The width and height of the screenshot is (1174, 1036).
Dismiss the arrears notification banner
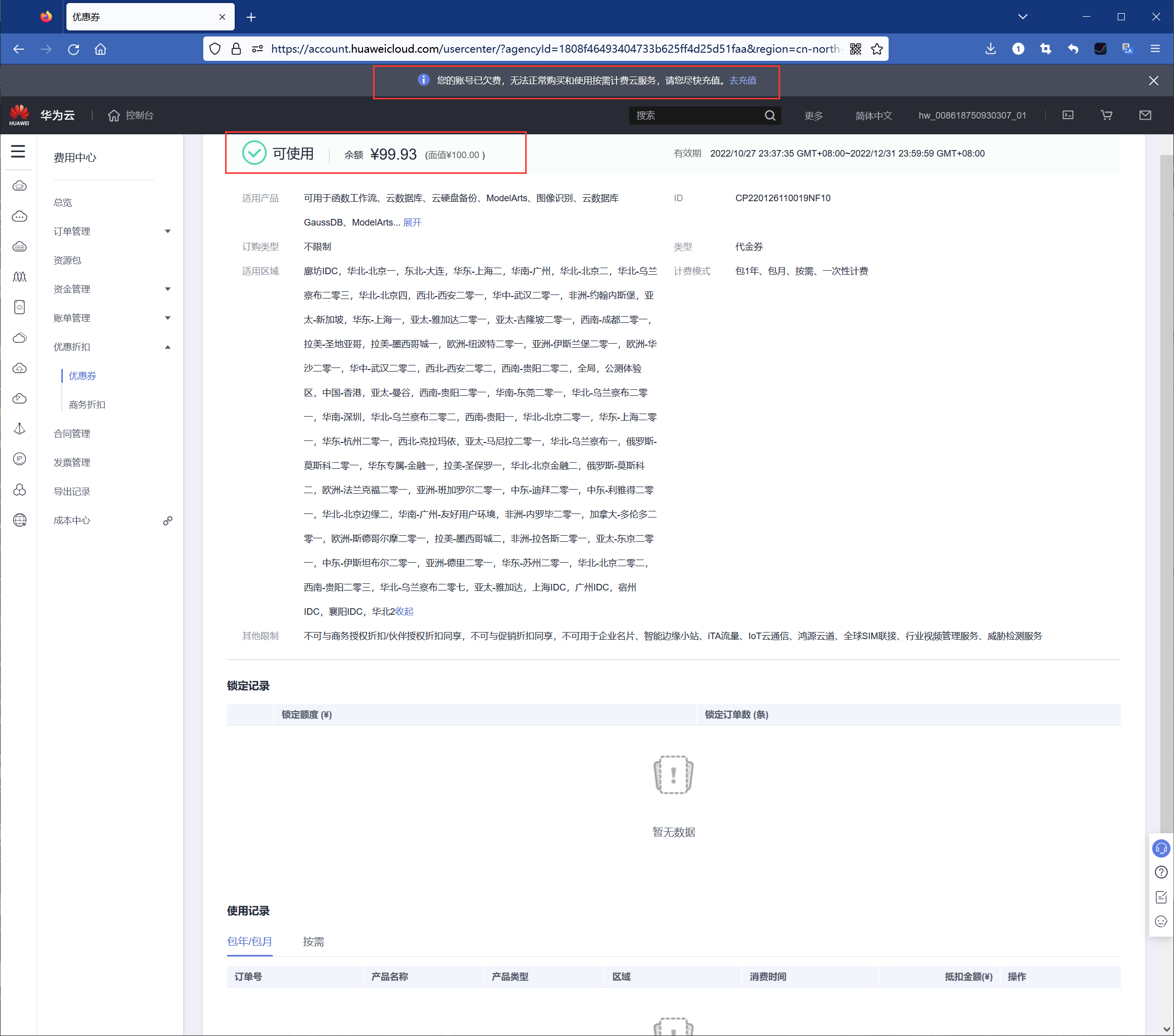[x=1153, y=81]
